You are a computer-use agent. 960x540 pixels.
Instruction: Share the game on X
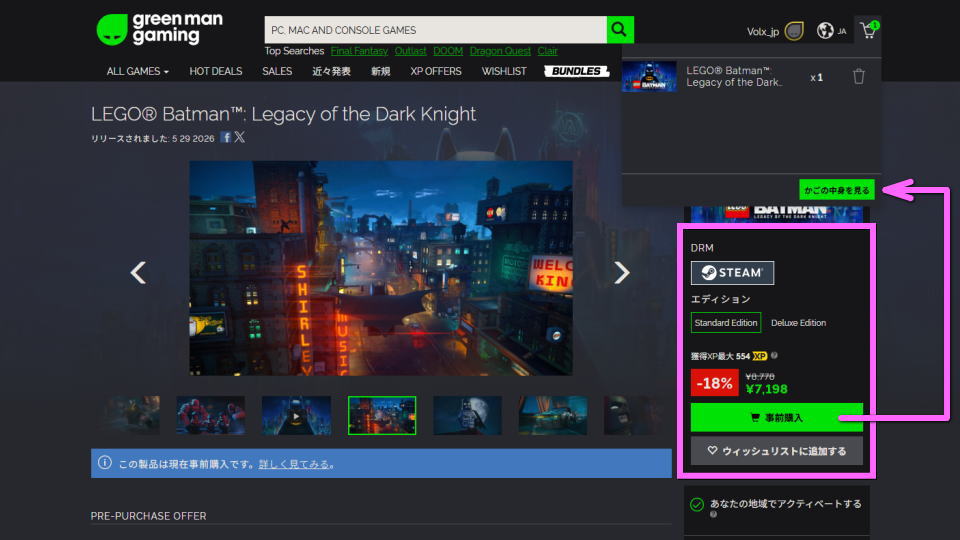[240, 137]
